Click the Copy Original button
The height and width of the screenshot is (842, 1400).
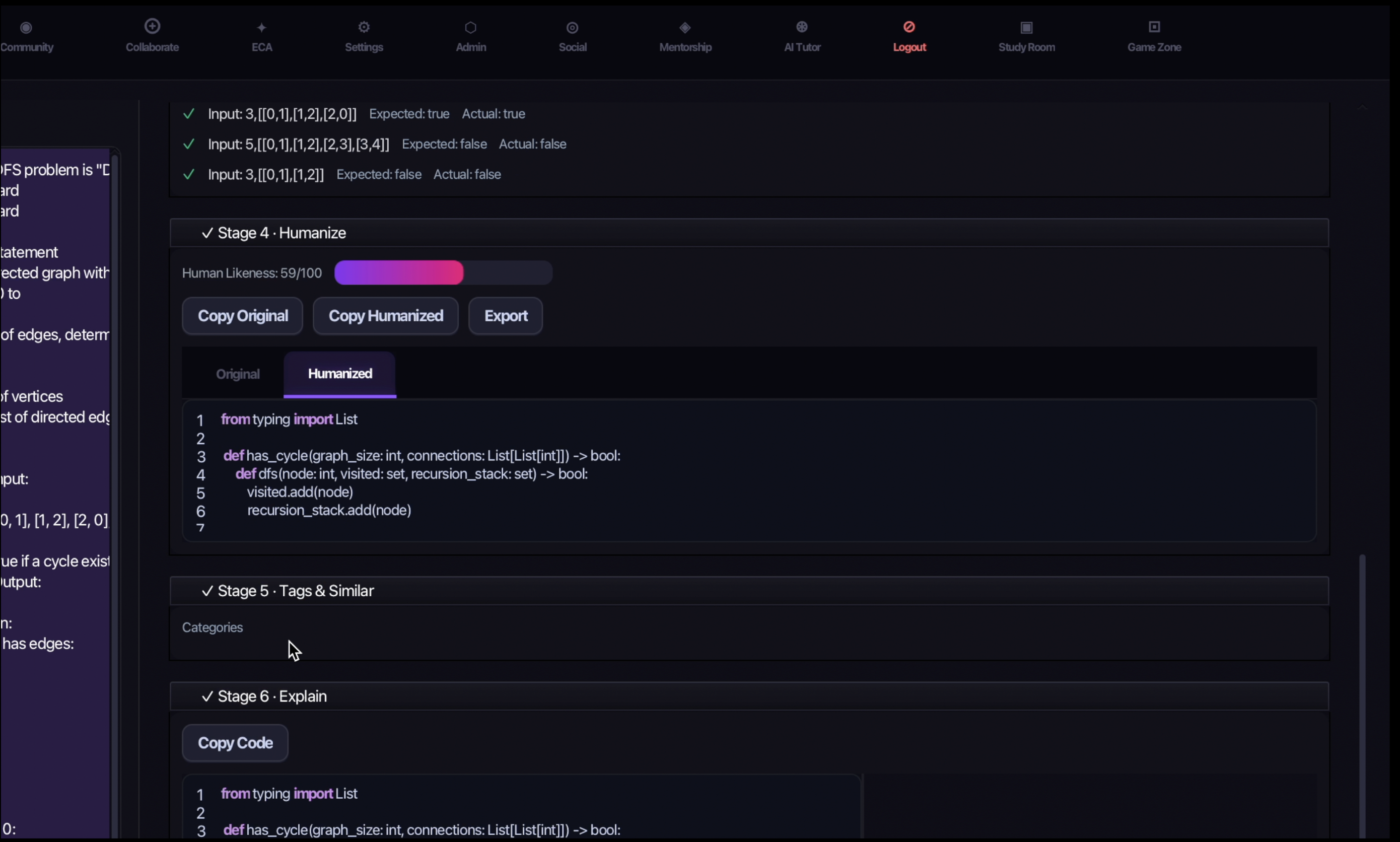(243, 316)
